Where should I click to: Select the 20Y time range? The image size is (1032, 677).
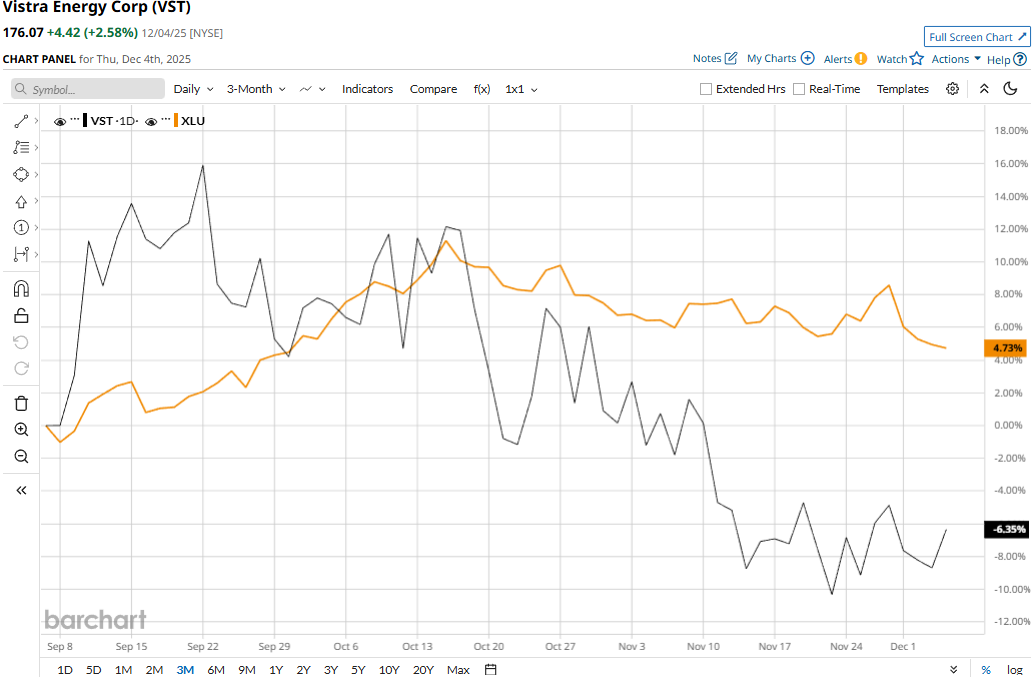click(423, 670)
